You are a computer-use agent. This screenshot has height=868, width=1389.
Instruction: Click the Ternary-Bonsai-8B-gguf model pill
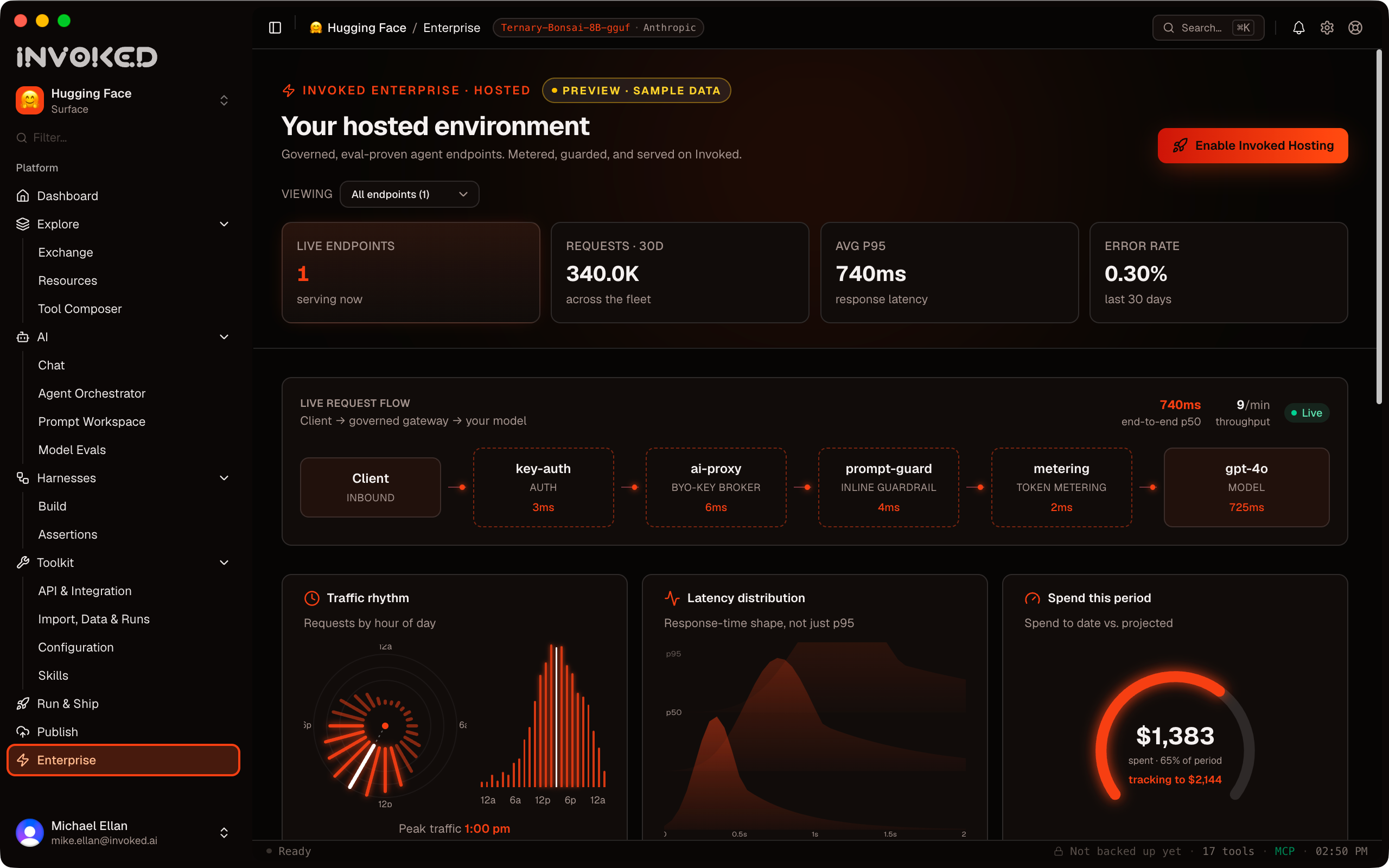[x=598, y=28]
